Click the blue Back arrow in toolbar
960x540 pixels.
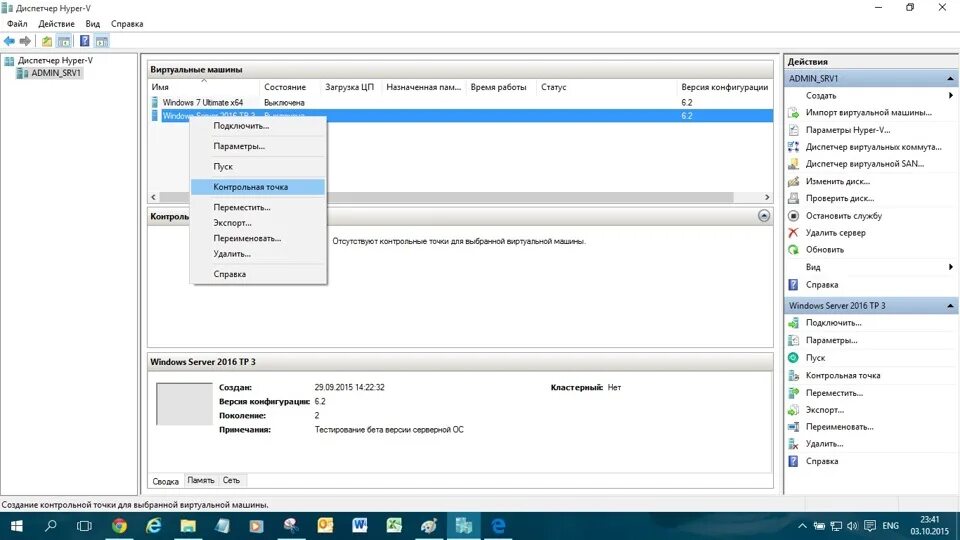click(9, 41)
